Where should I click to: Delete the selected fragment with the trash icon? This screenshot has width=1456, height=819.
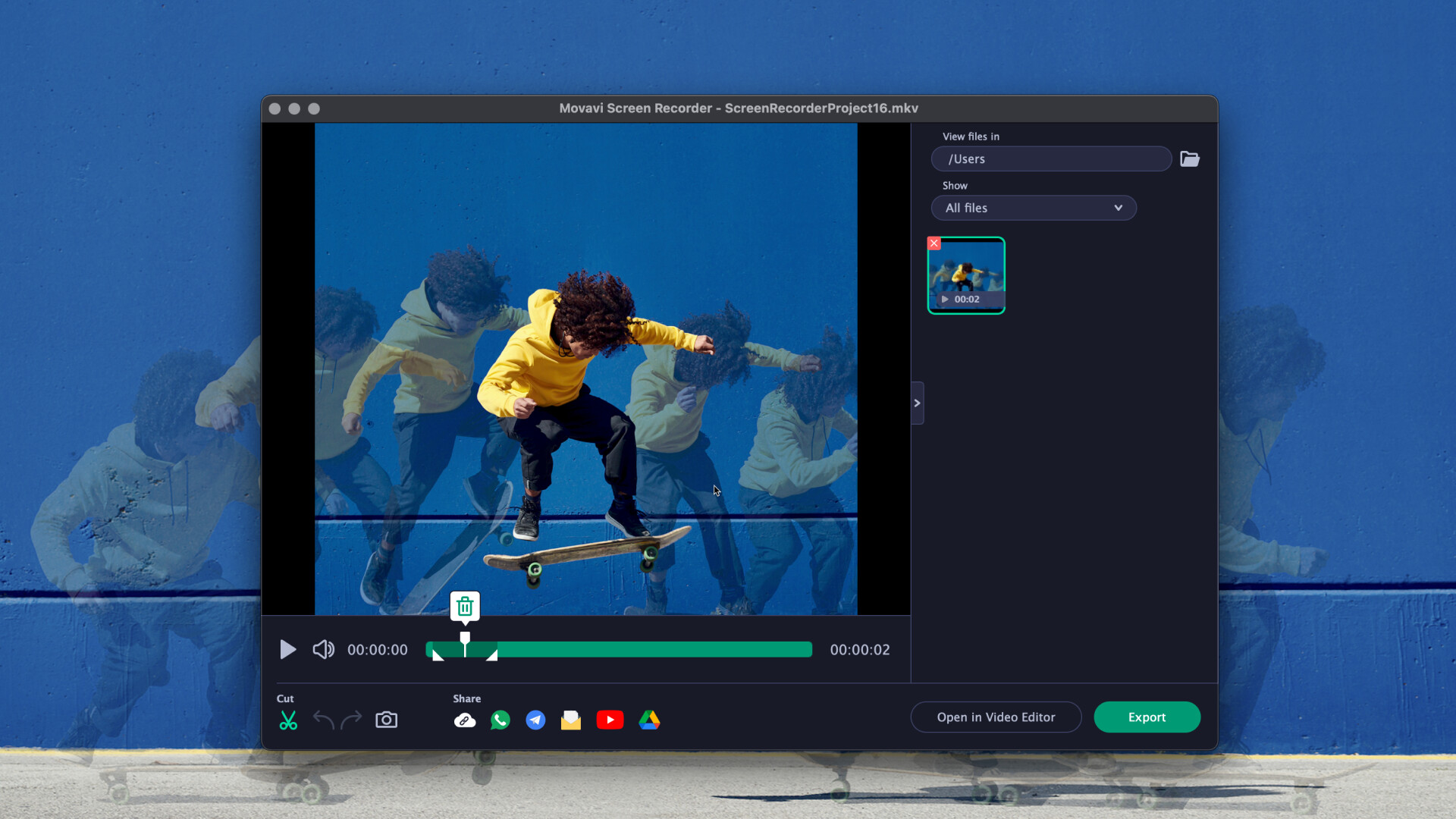464,606
